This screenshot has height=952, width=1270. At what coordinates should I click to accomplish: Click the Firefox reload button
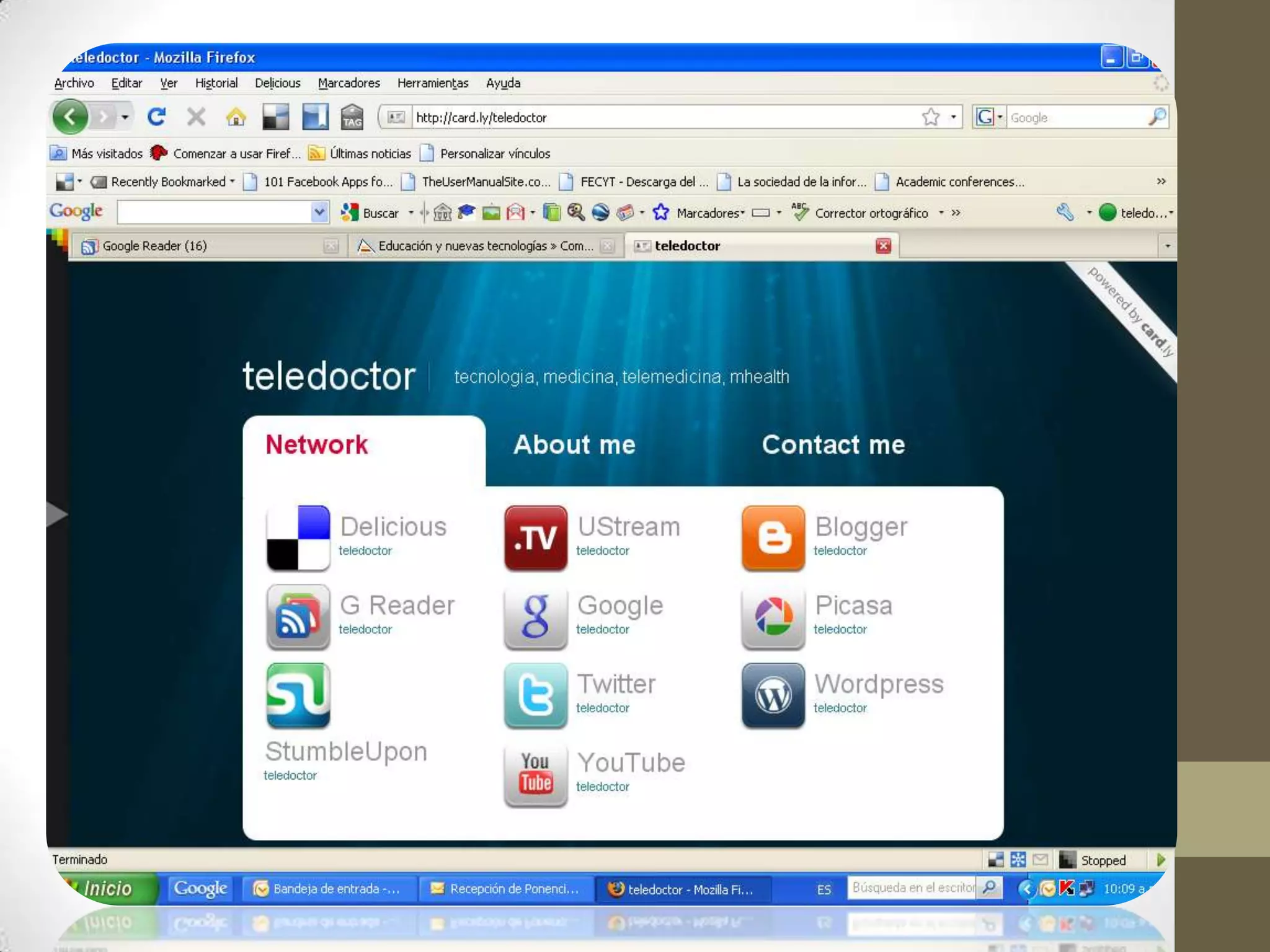[x=156, y=117]
